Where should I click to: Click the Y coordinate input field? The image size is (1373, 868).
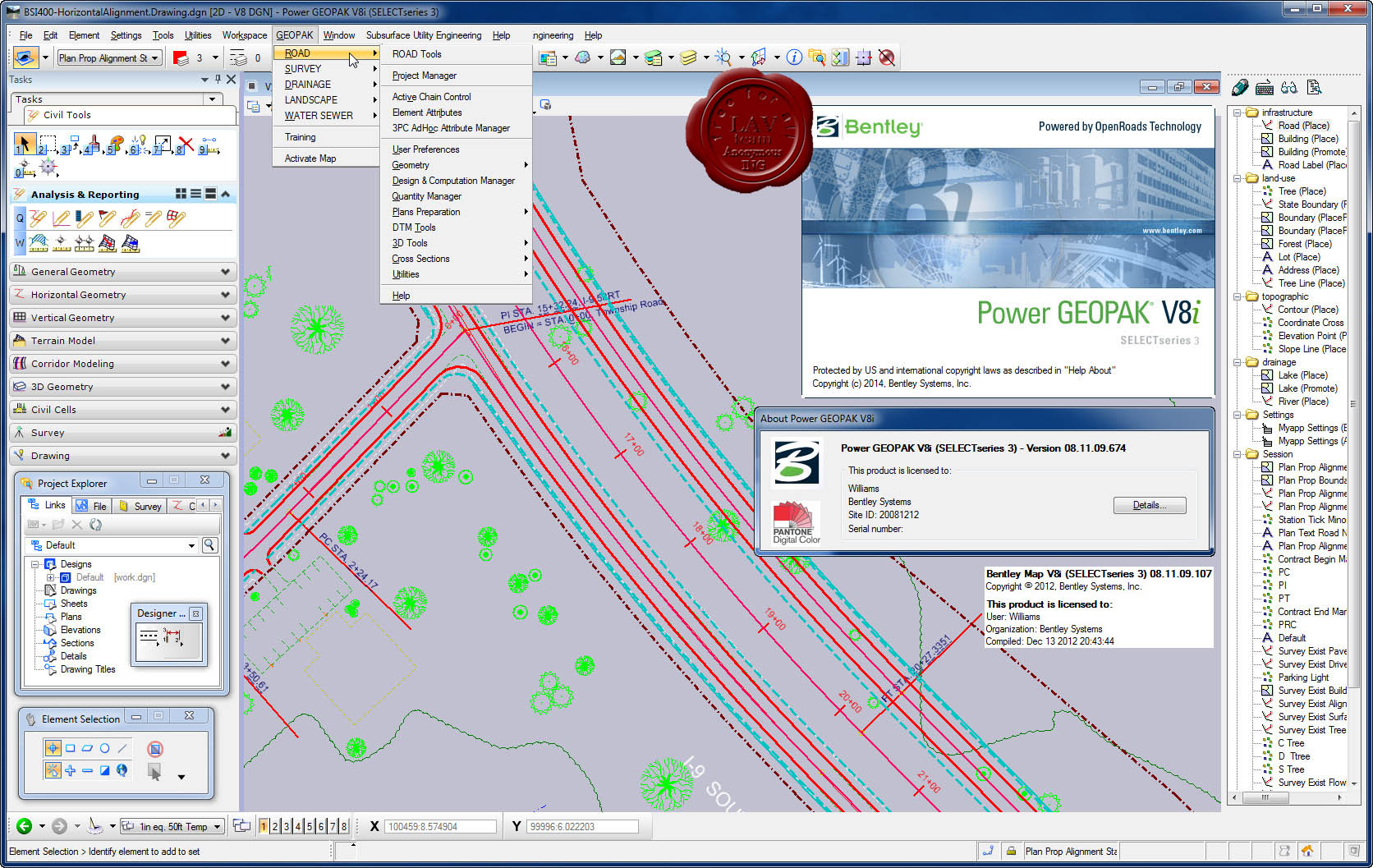tap(582, 826)
